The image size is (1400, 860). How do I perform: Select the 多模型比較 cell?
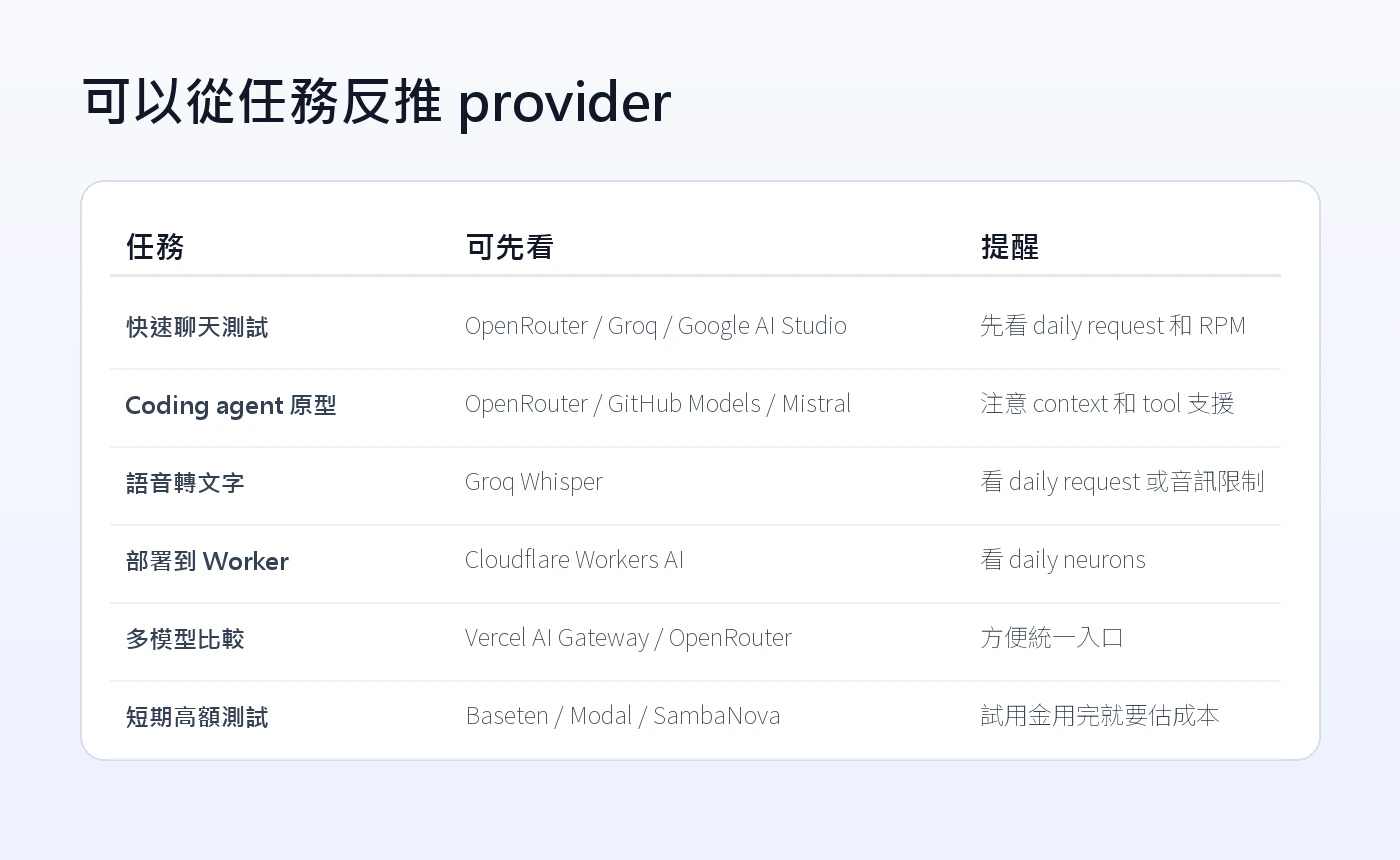[185, 639]
